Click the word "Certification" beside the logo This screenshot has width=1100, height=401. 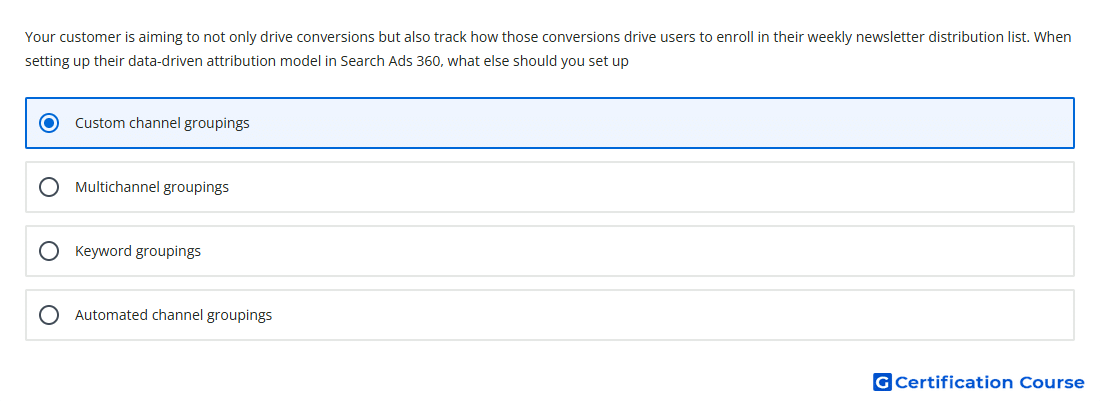[x=954, y=382]
